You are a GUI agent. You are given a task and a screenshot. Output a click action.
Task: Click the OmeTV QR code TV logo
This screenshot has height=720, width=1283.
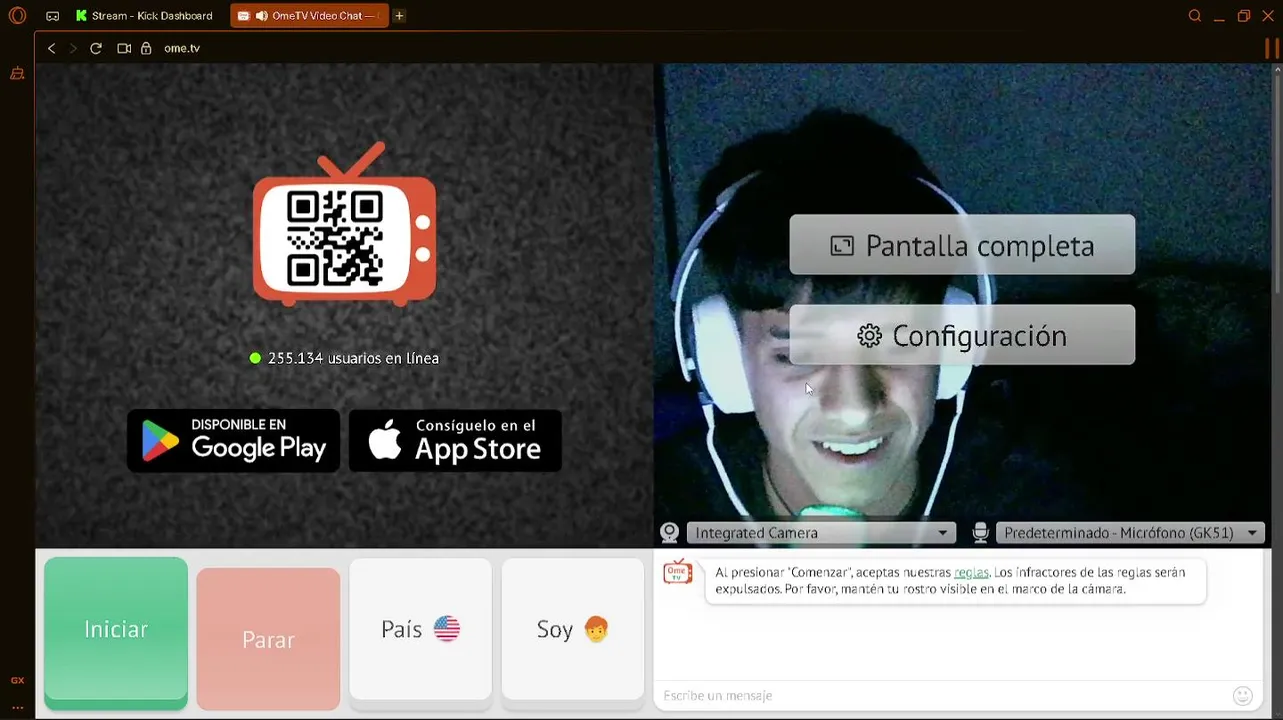(x=344, y=224)
